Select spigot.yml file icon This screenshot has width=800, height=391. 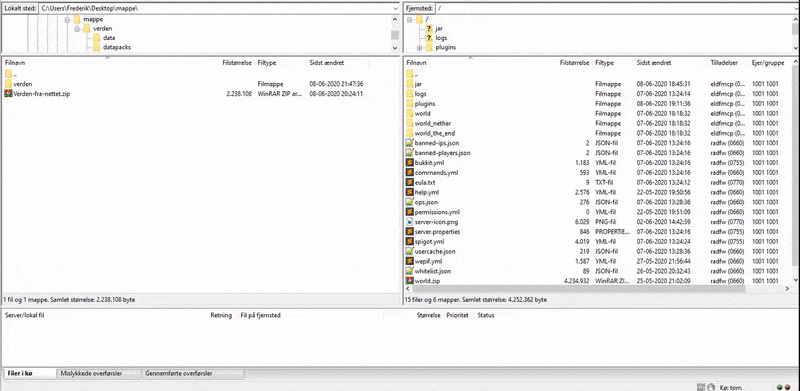point(409,241)
